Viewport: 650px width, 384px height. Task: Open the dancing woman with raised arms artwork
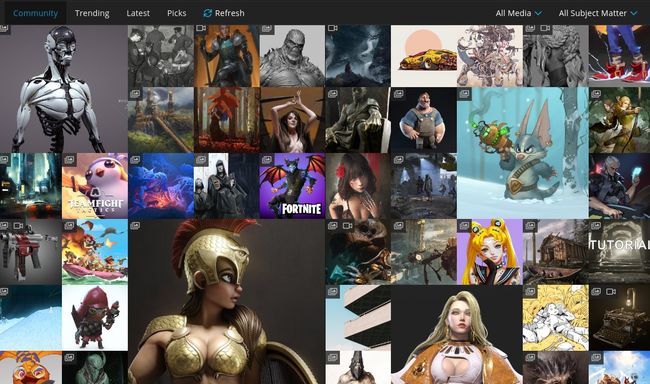click(x=292, y=120)
